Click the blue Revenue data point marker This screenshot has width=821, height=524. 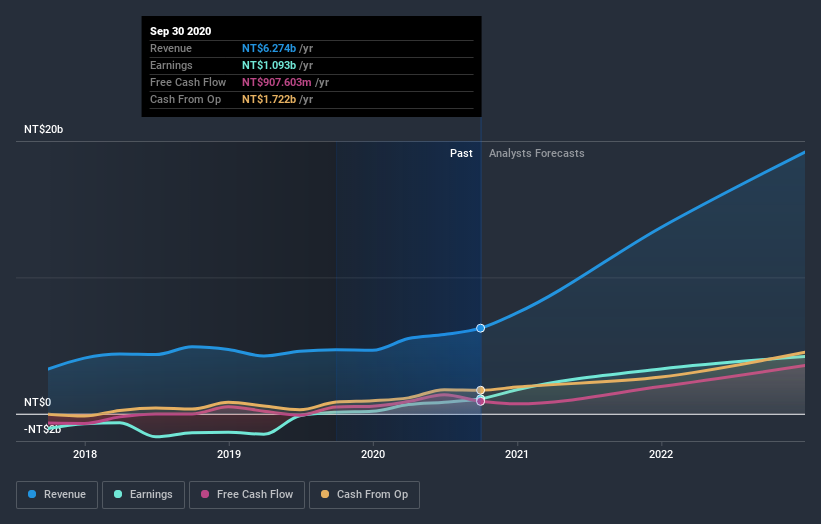[x=480, y=328]
